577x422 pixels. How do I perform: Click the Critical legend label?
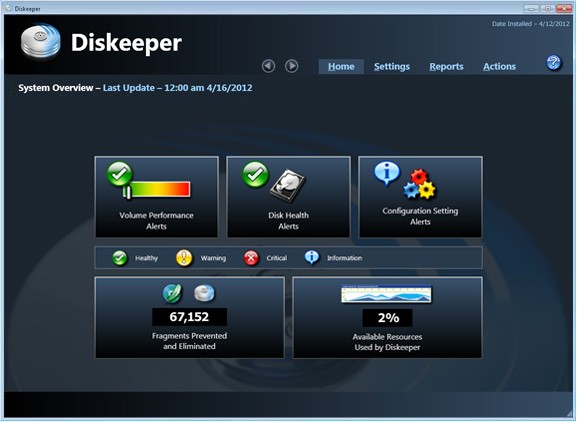point(276,258)
